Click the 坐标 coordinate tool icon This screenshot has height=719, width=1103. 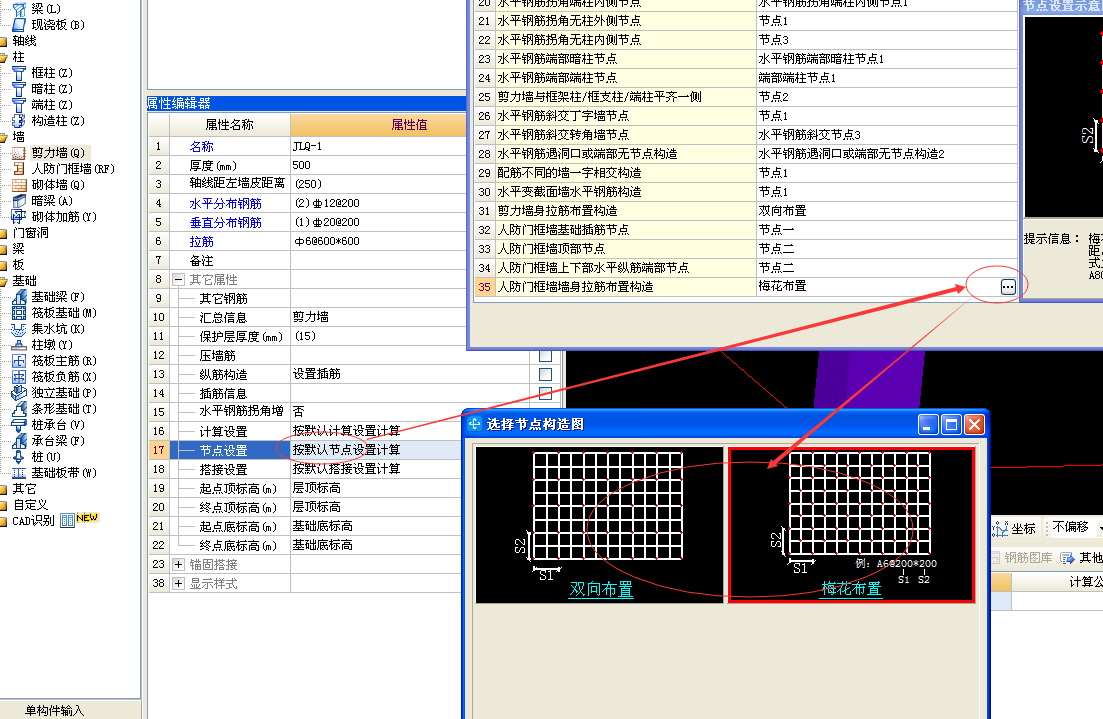(1000, 528)
